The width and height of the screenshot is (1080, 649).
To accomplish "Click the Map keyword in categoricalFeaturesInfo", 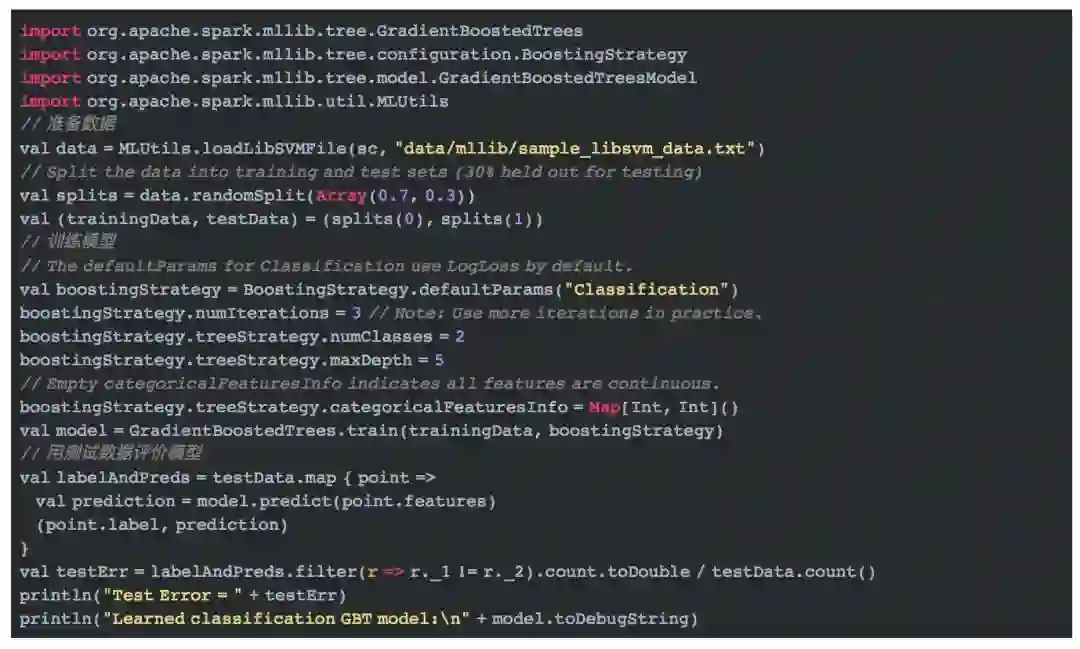I will pyautogui.click(x=604, y=407).
